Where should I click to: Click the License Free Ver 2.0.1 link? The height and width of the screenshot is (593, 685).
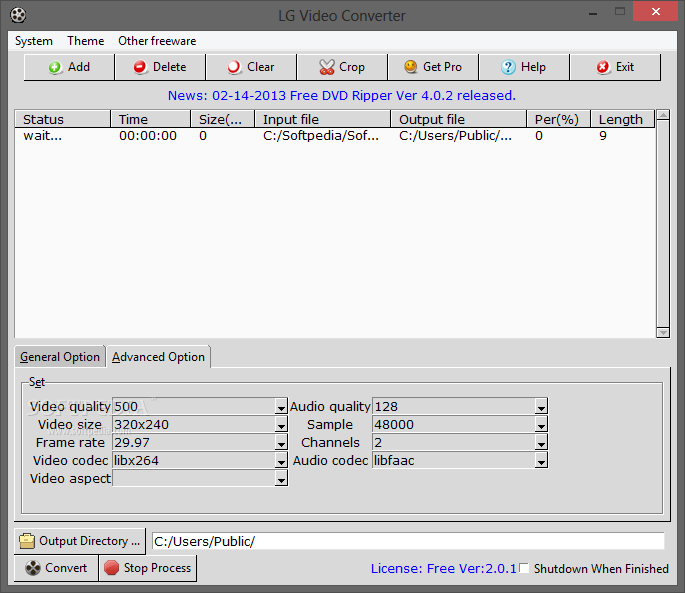click(443, 569)
